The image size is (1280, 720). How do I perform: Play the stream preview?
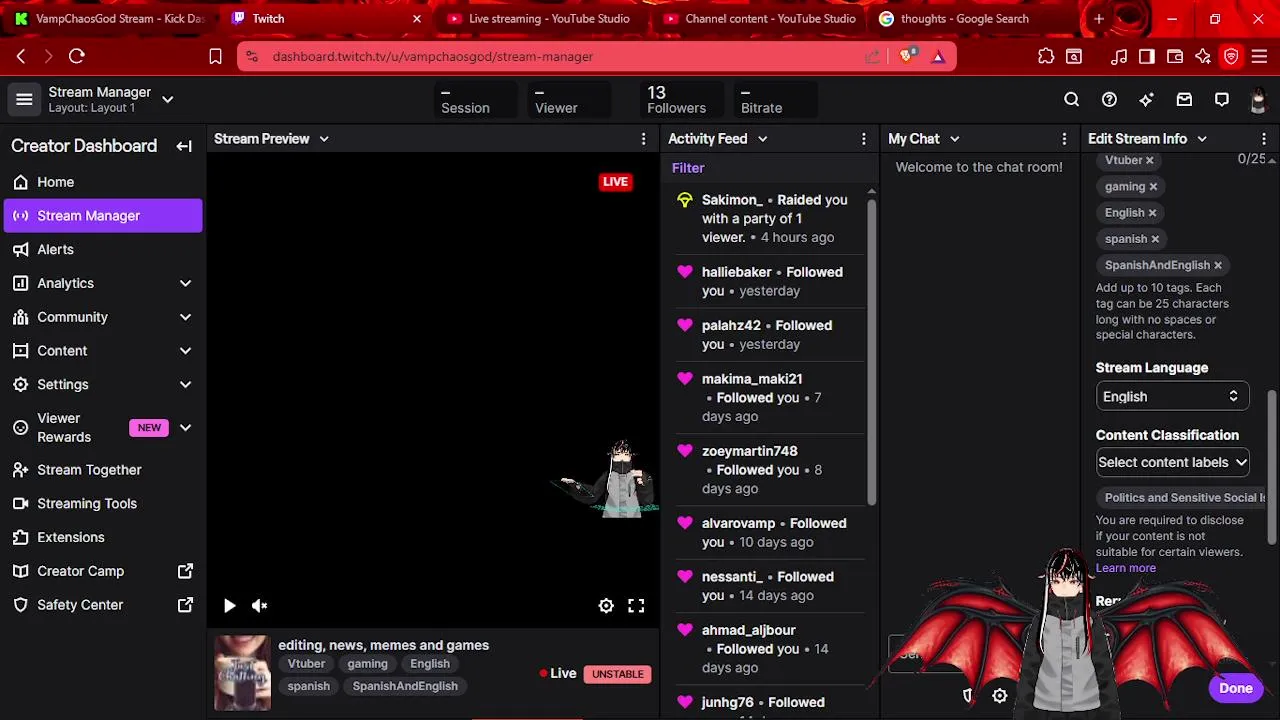(229, 605)
